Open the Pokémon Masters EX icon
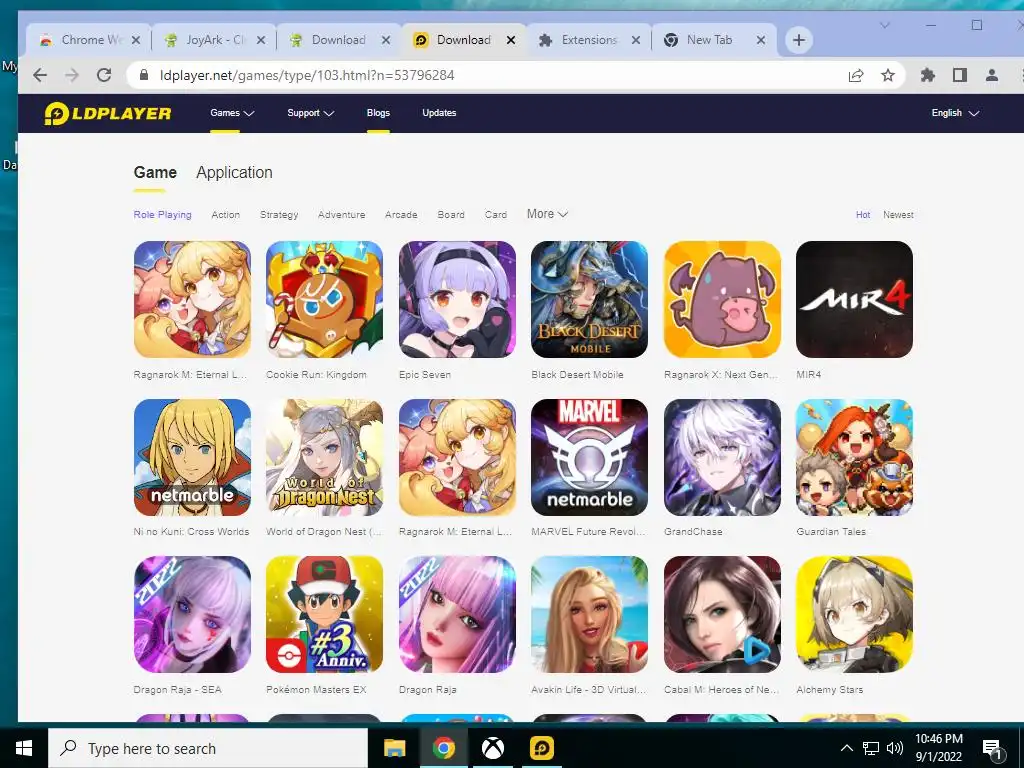 pyautogui.click(x=325, y=615)
